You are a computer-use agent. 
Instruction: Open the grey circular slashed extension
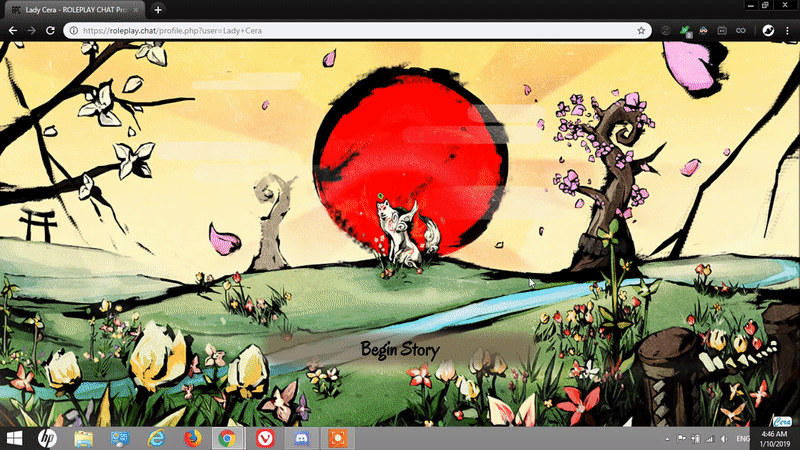tap(666, 31)
